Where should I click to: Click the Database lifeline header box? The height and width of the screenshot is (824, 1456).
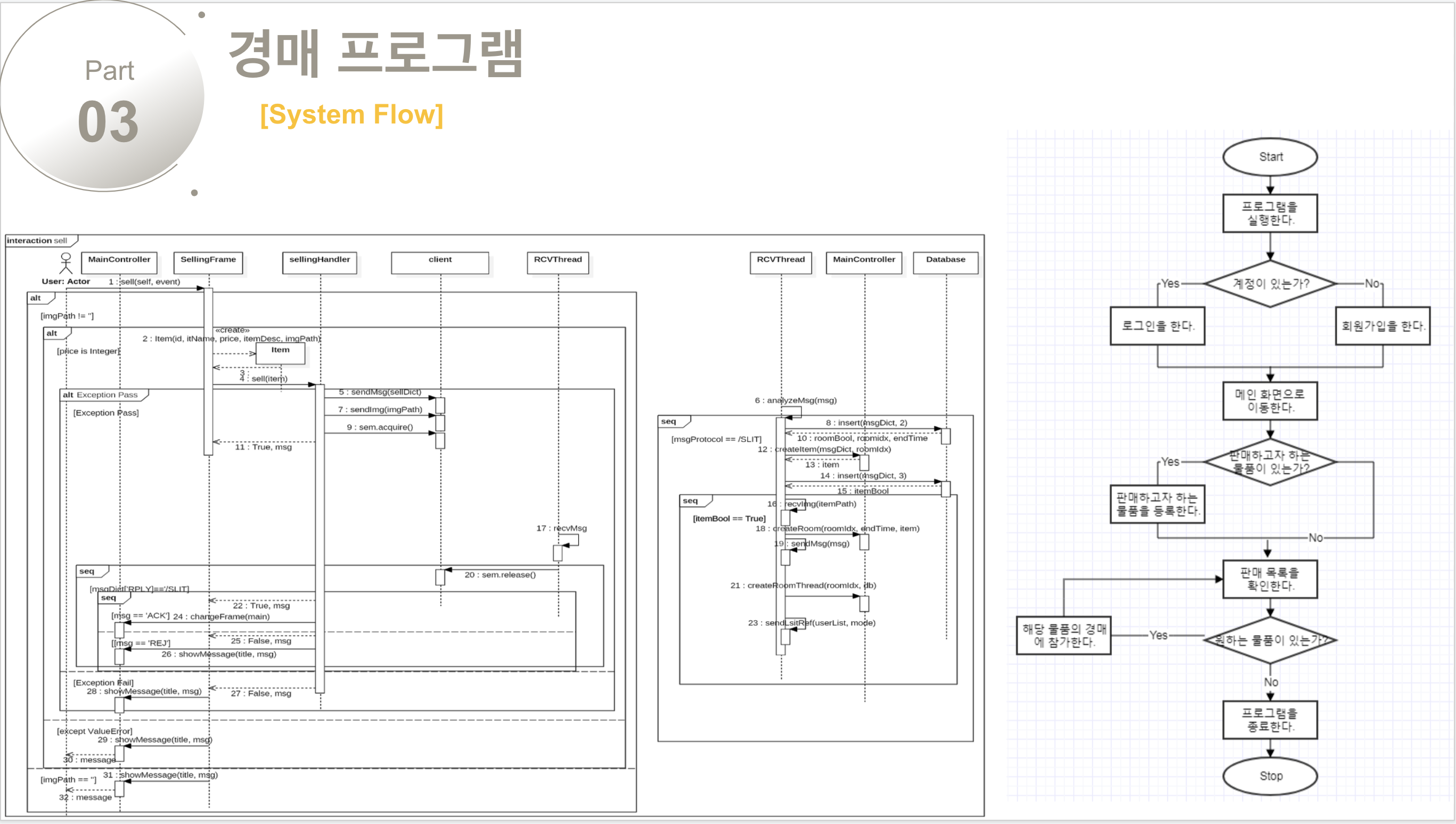(945, 262)
